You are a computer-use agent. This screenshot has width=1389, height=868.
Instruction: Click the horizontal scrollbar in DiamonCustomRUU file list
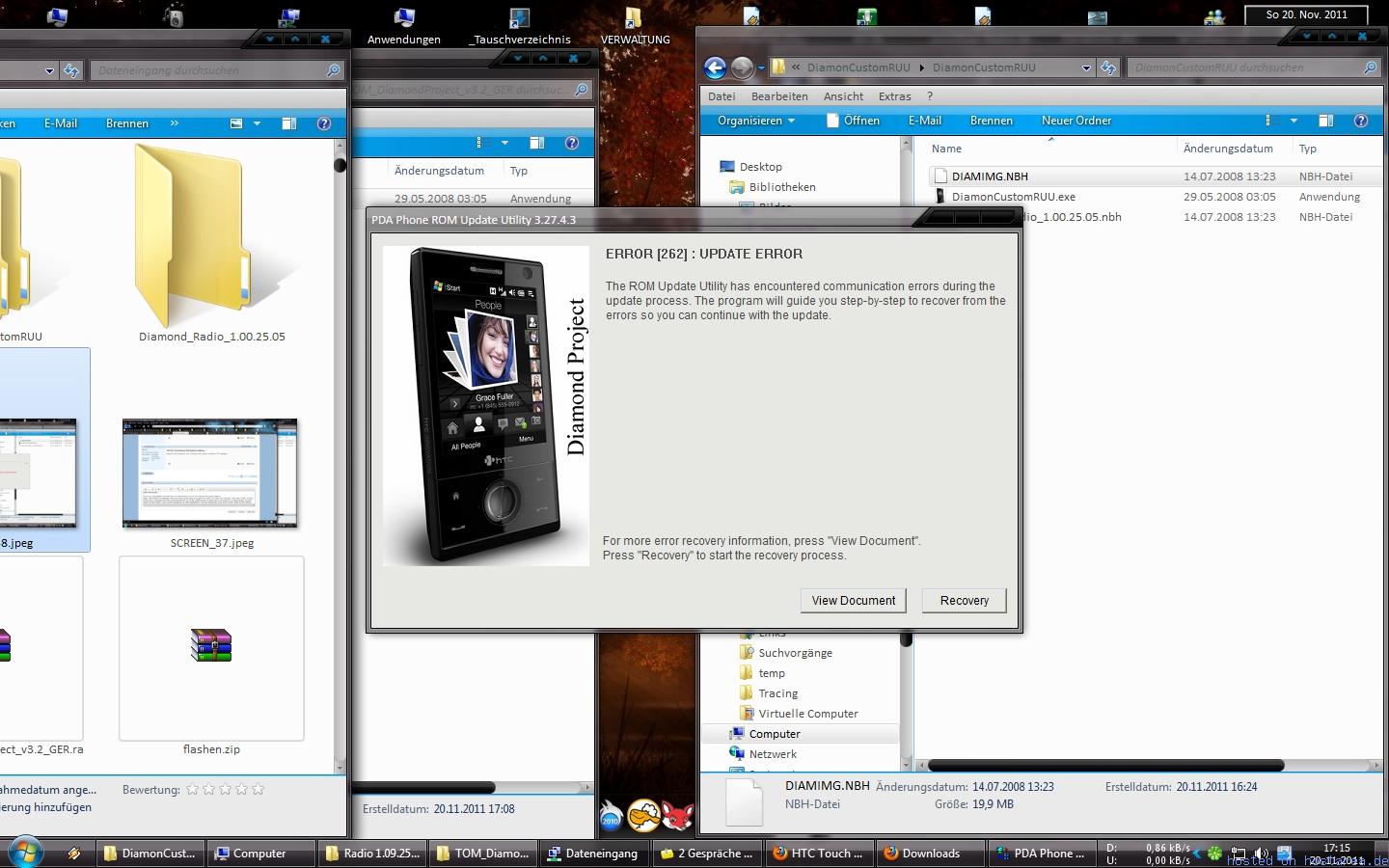1104,766
